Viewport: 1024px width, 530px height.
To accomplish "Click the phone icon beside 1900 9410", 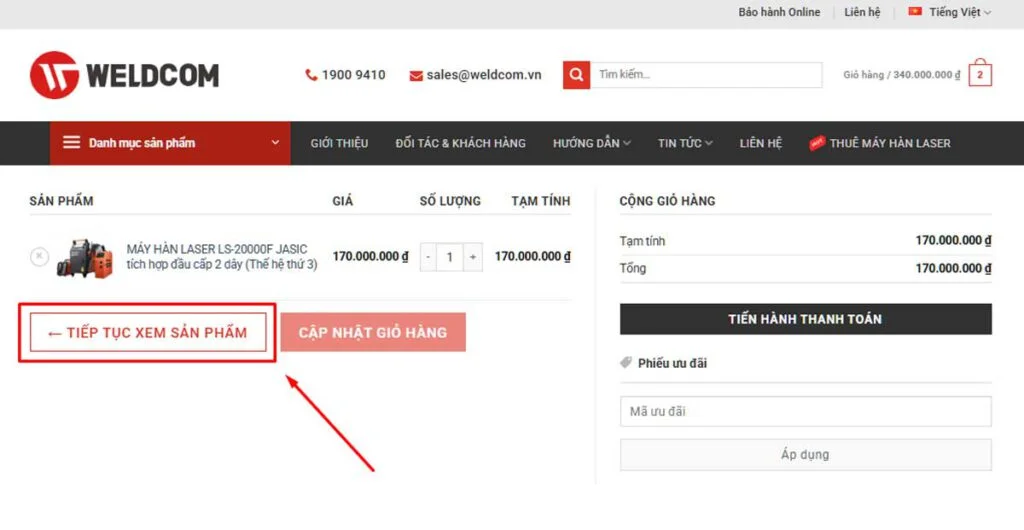I will point(311,75).
